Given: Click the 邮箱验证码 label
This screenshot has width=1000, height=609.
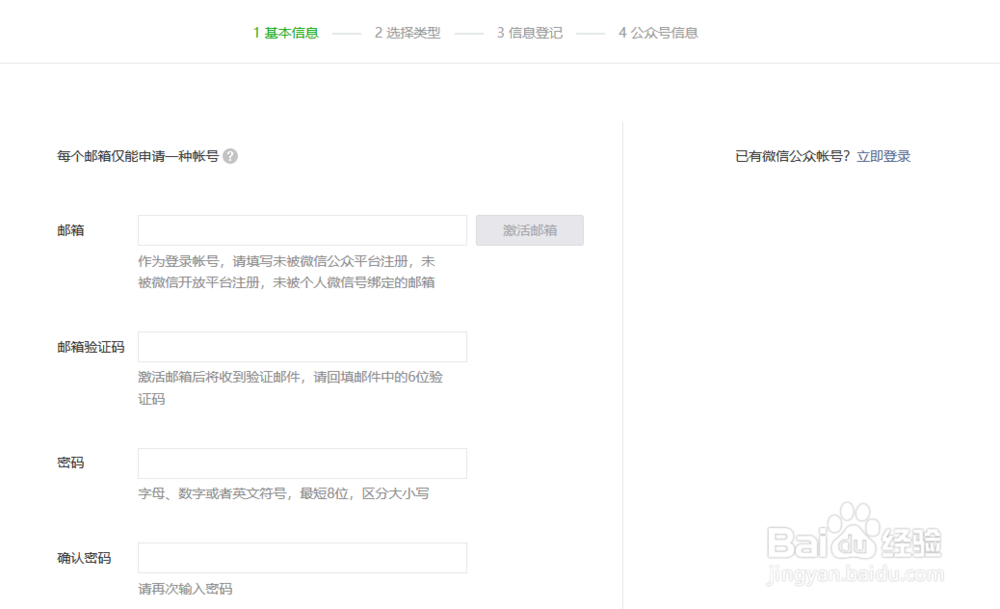Looking at the screenshot, I should coord(91,347).
